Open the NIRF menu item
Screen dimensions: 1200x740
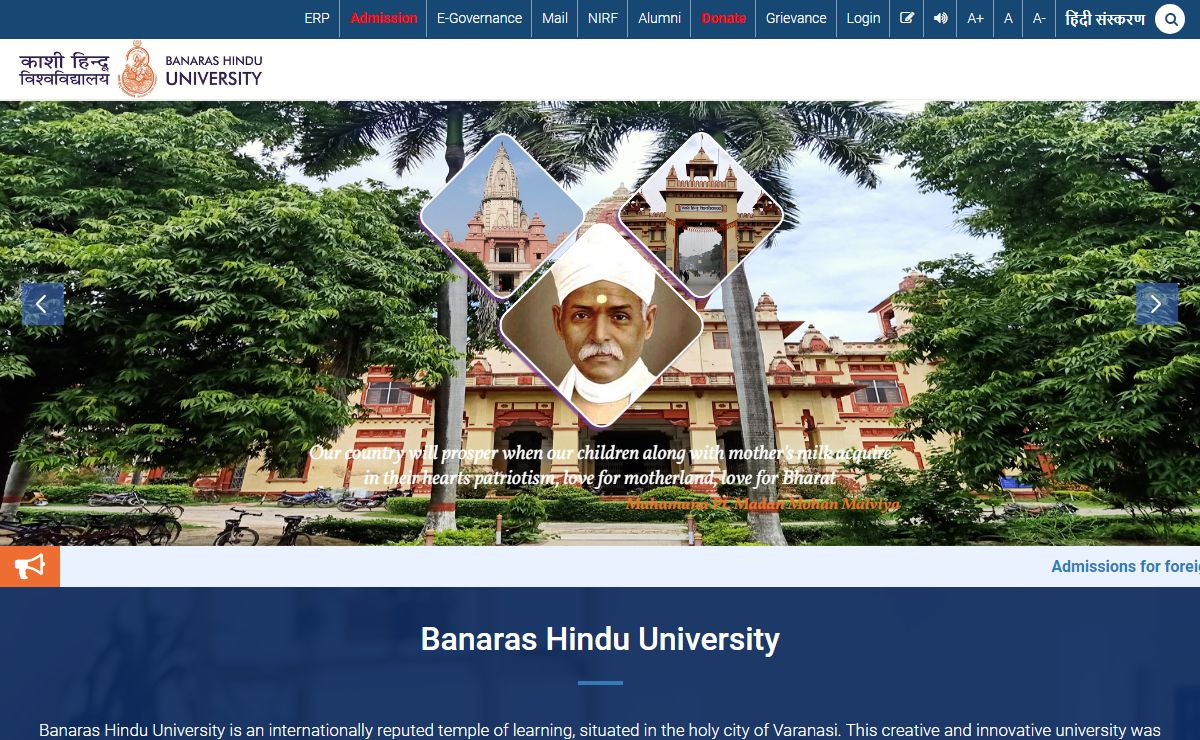point(603,18)
